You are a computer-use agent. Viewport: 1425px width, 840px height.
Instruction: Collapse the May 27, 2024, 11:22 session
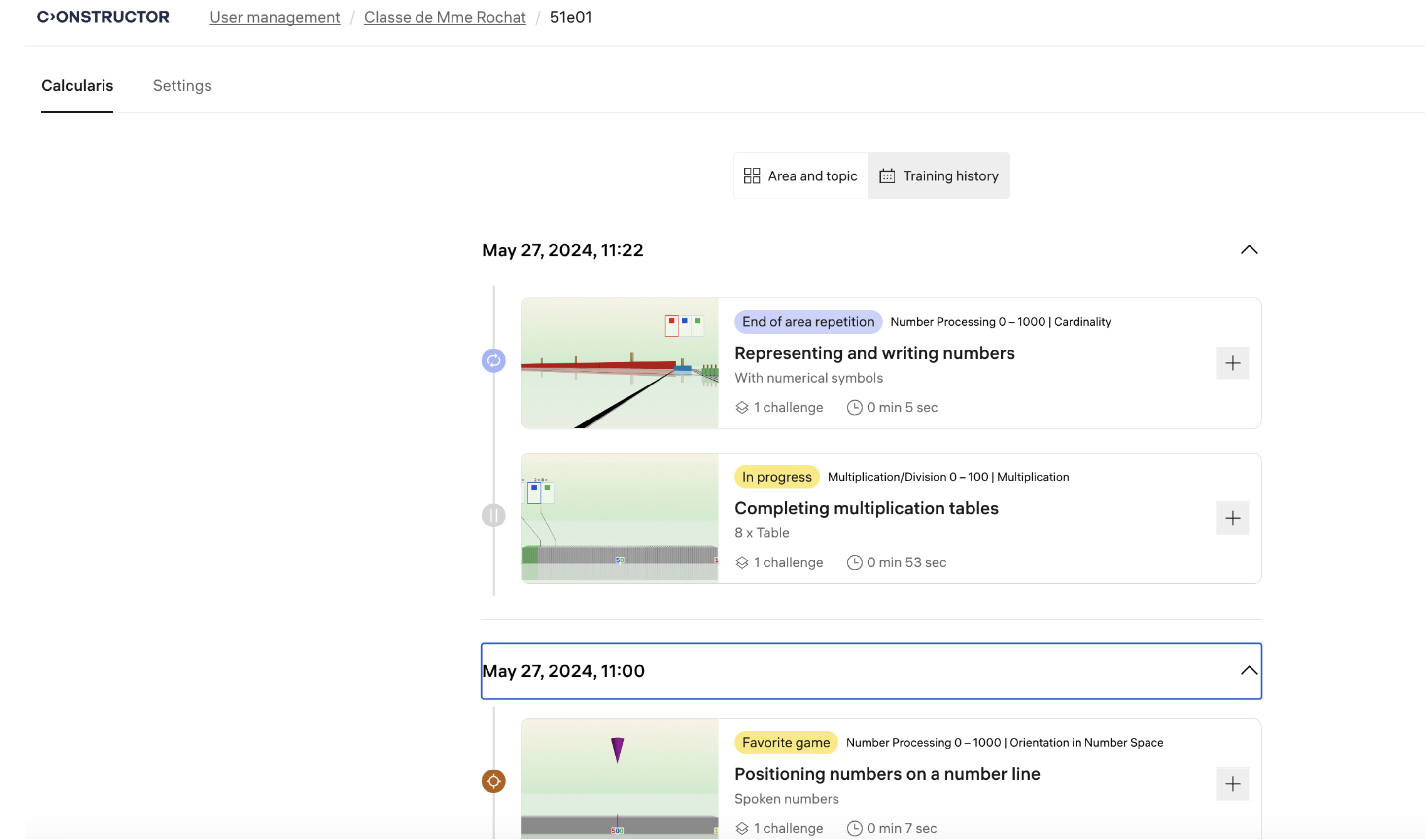pyautogui.click(x=1249, y=249)
